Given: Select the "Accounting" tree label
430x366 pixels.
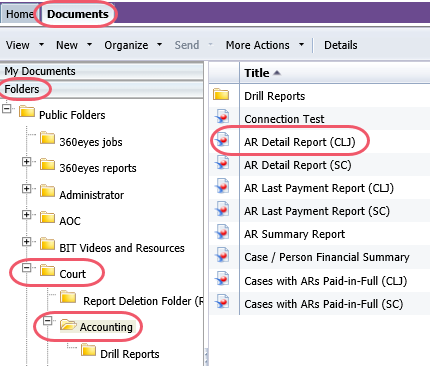Looking at the screenshot, I should pyautogui.click(x=106, y=327).
